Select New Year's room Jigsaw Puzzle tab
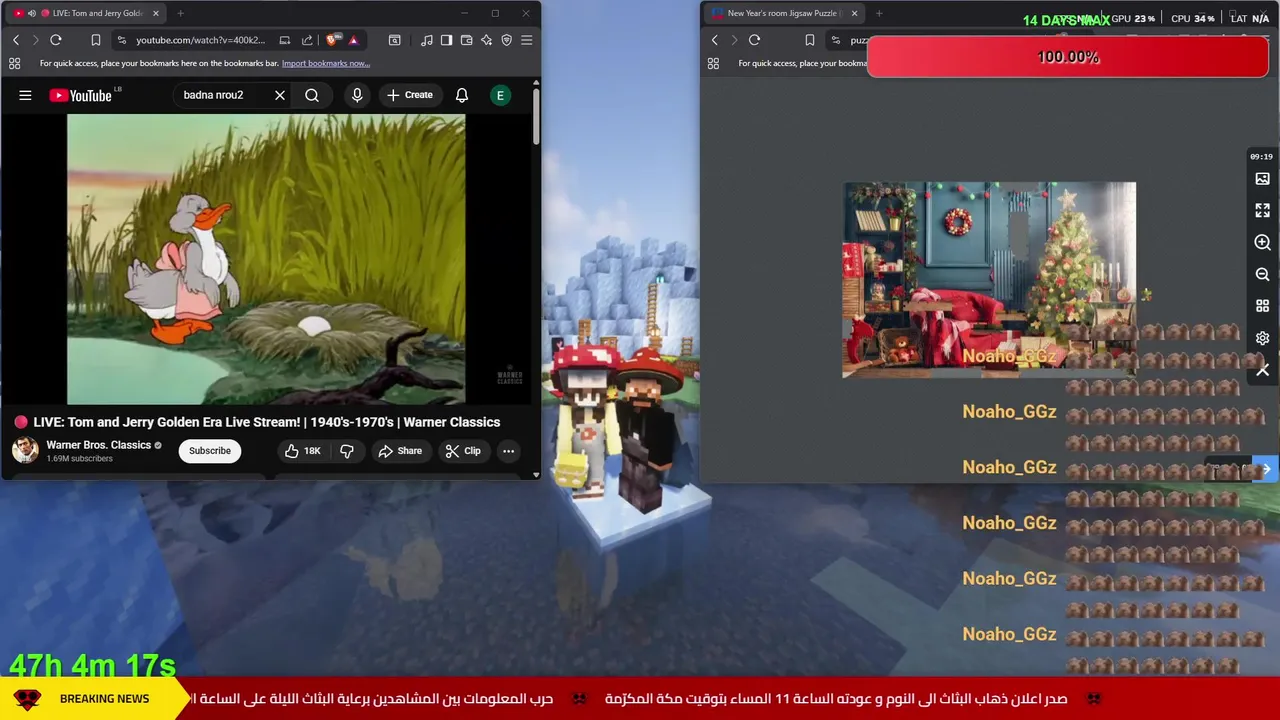This screenshot has height=720, width=1280. (783, 13)
